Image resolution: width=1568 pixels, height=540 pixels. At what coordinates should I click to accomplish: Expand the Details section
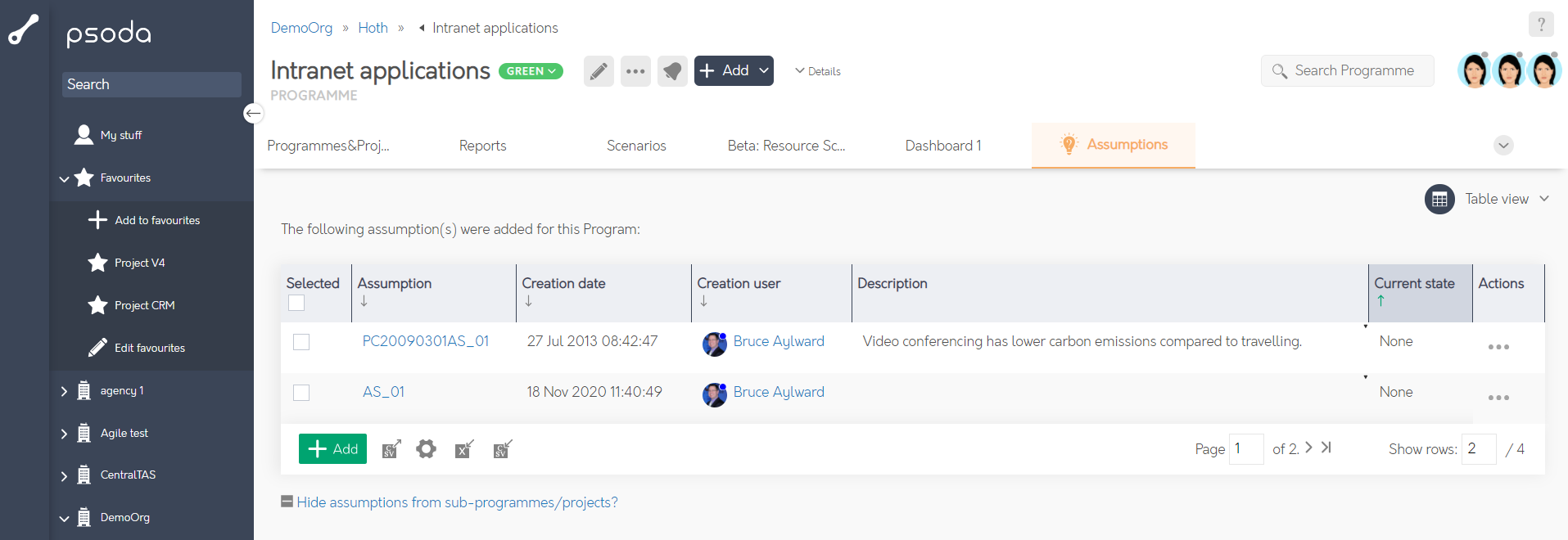coord(818,71)
